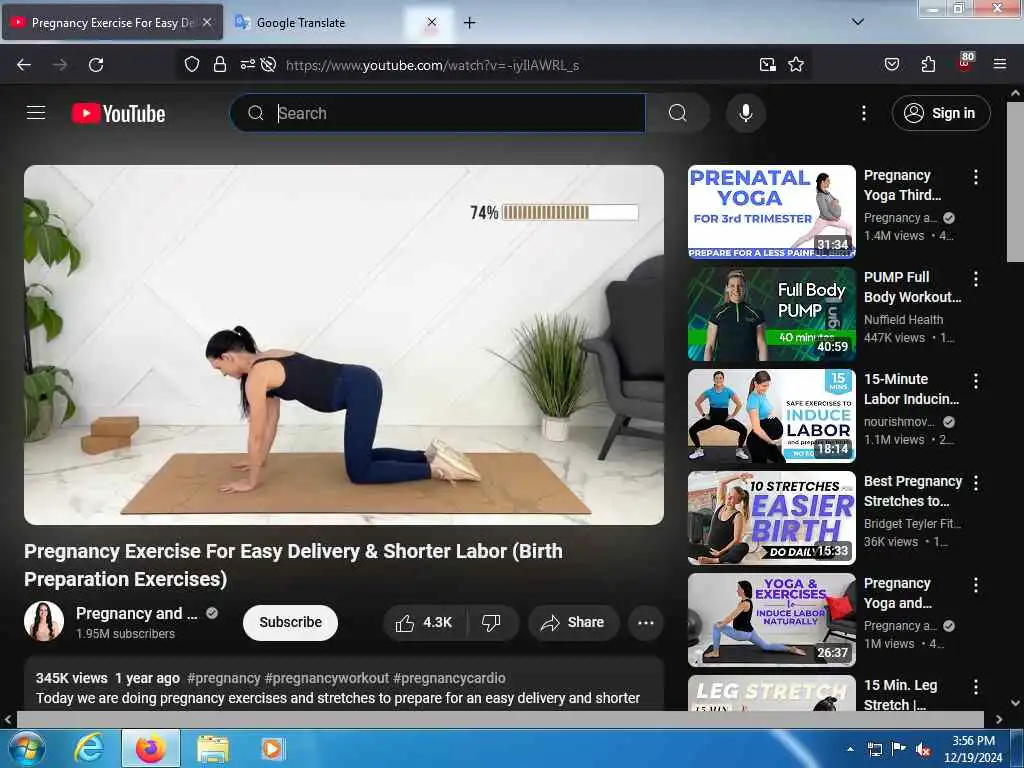Click the YouTube search magnifier button

(677, 113)
